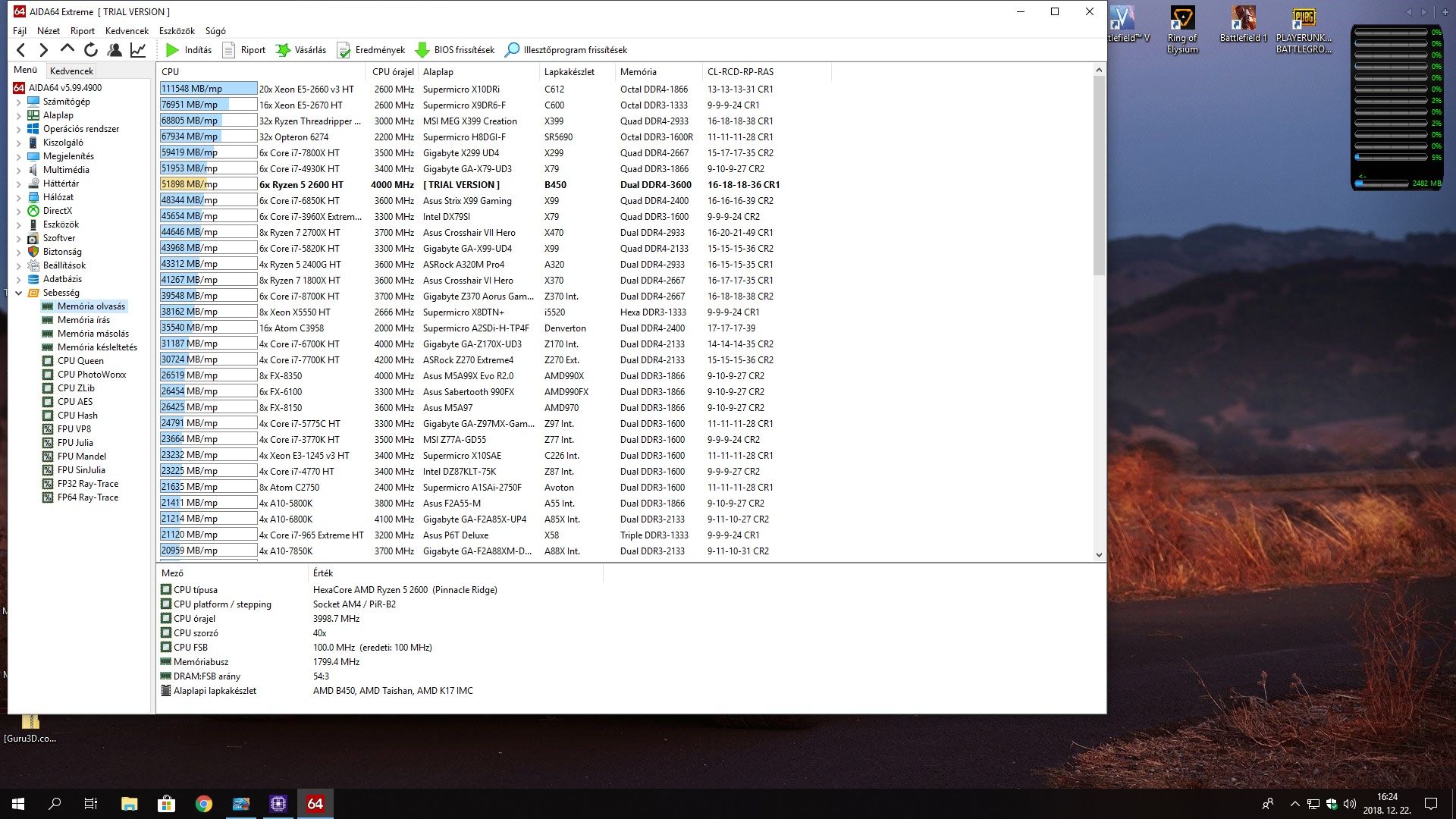
Task: Select the Beállítások icon item
Action: (33, 265)
